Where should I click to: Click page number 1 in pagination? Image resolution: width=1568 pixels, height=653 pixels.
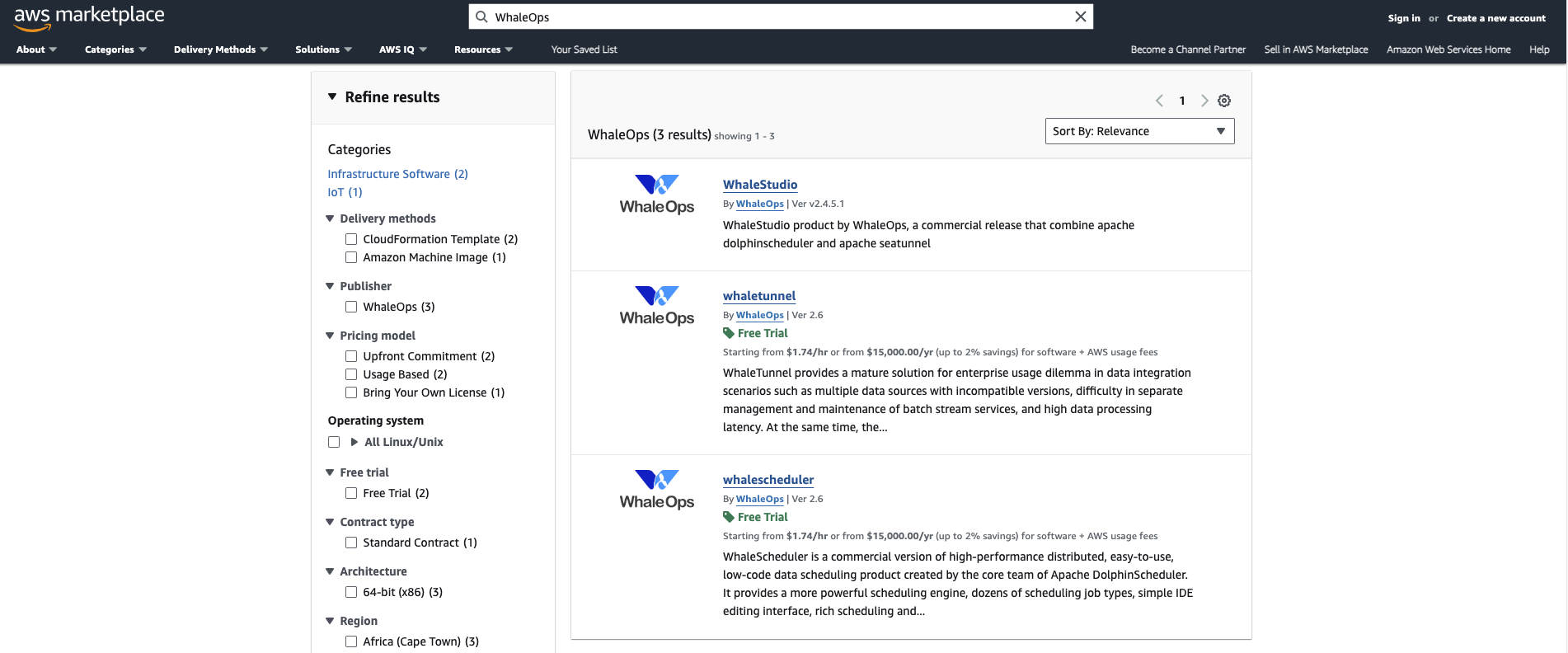(x=1182, y=101)
